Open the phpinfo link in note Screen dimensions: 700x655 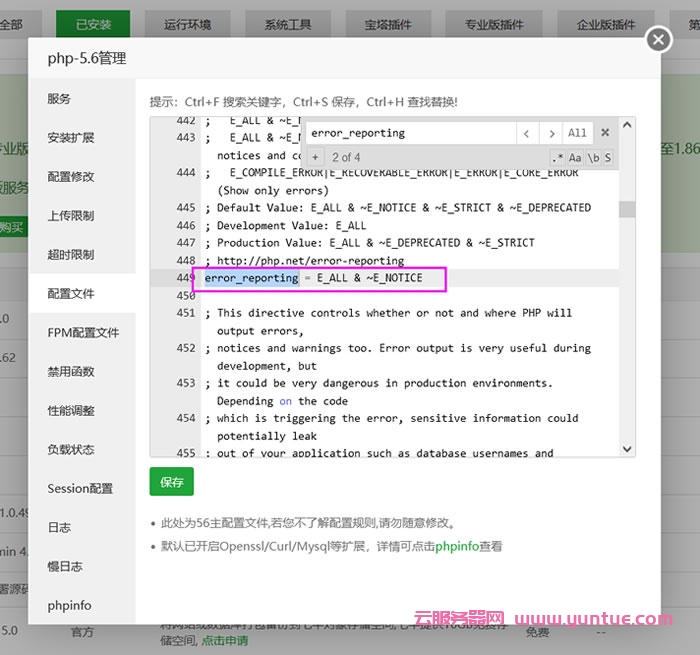[x=455, y=547]
